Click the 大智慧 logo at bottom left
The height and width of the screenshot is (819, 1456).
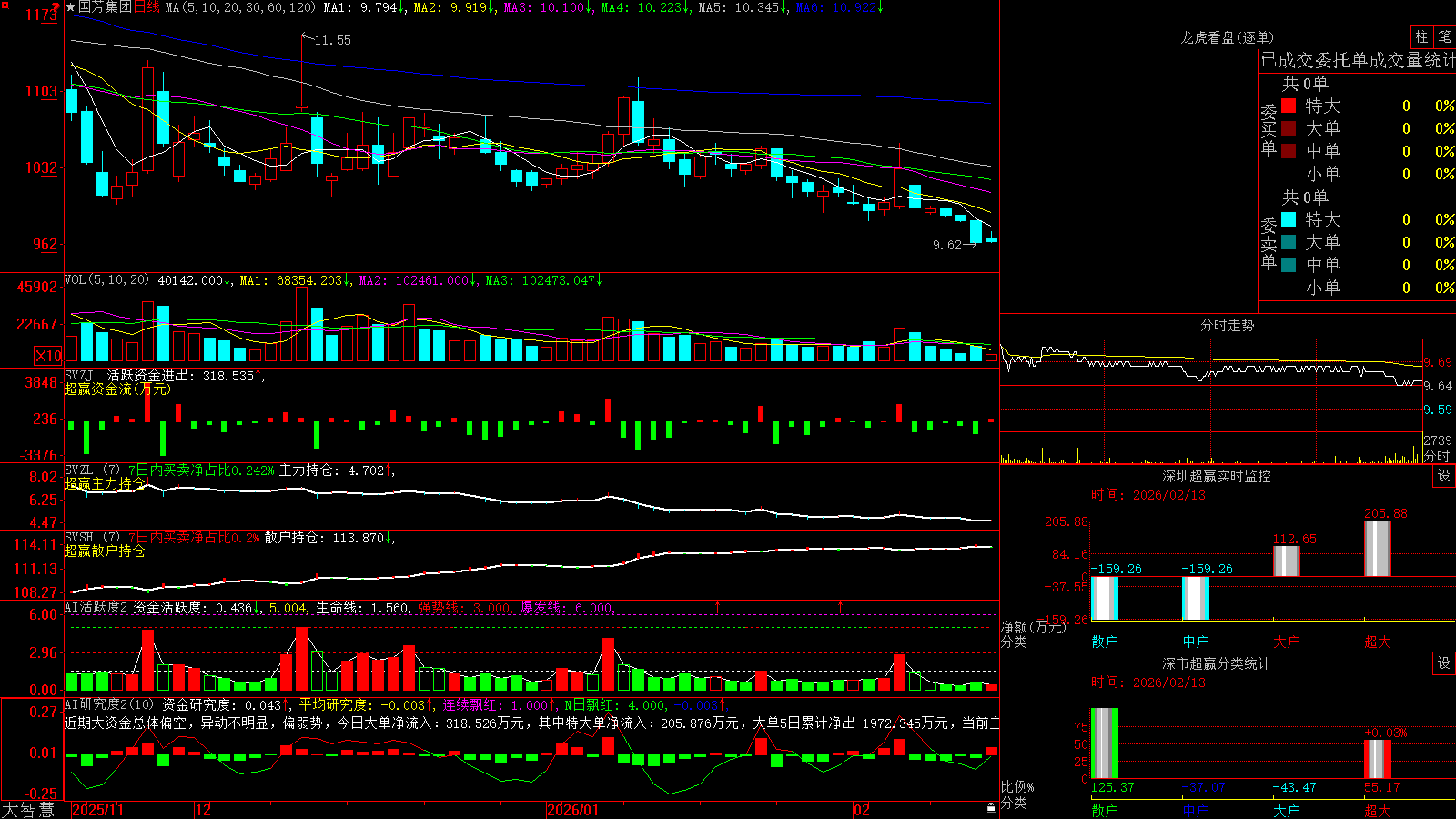28,809
